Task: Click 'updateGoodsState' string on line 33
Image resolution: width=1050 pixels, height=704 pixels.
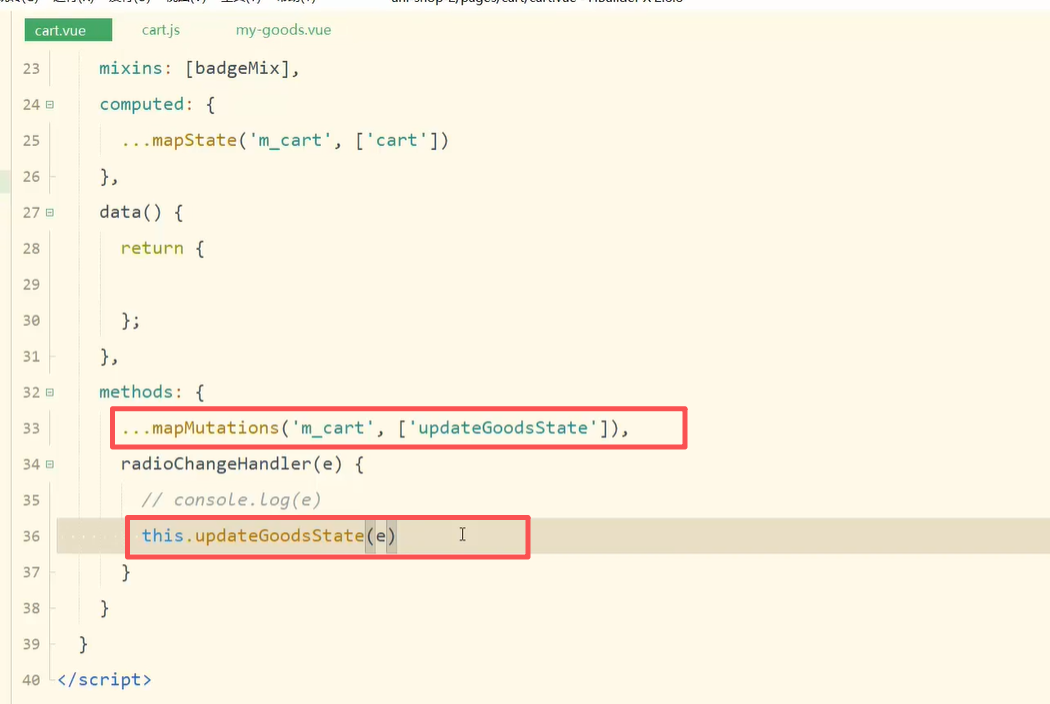Action: 502,428
